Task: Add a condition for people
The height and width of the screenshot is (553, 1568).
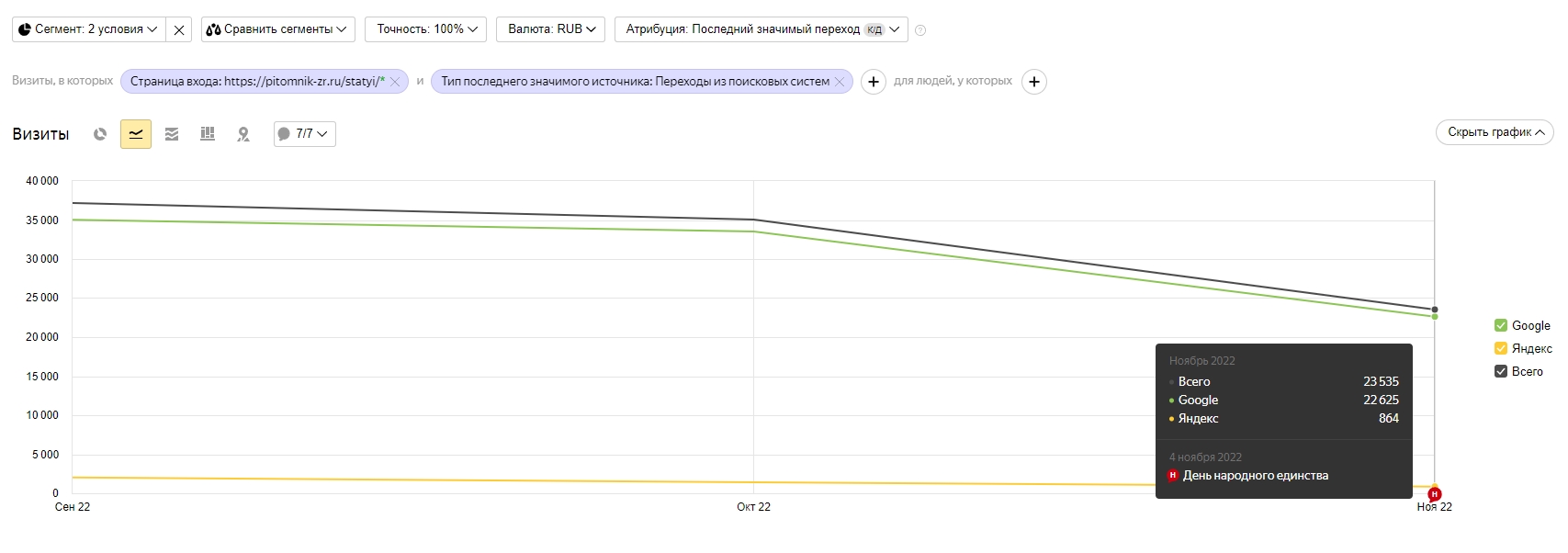Action: pos(1034,82)
